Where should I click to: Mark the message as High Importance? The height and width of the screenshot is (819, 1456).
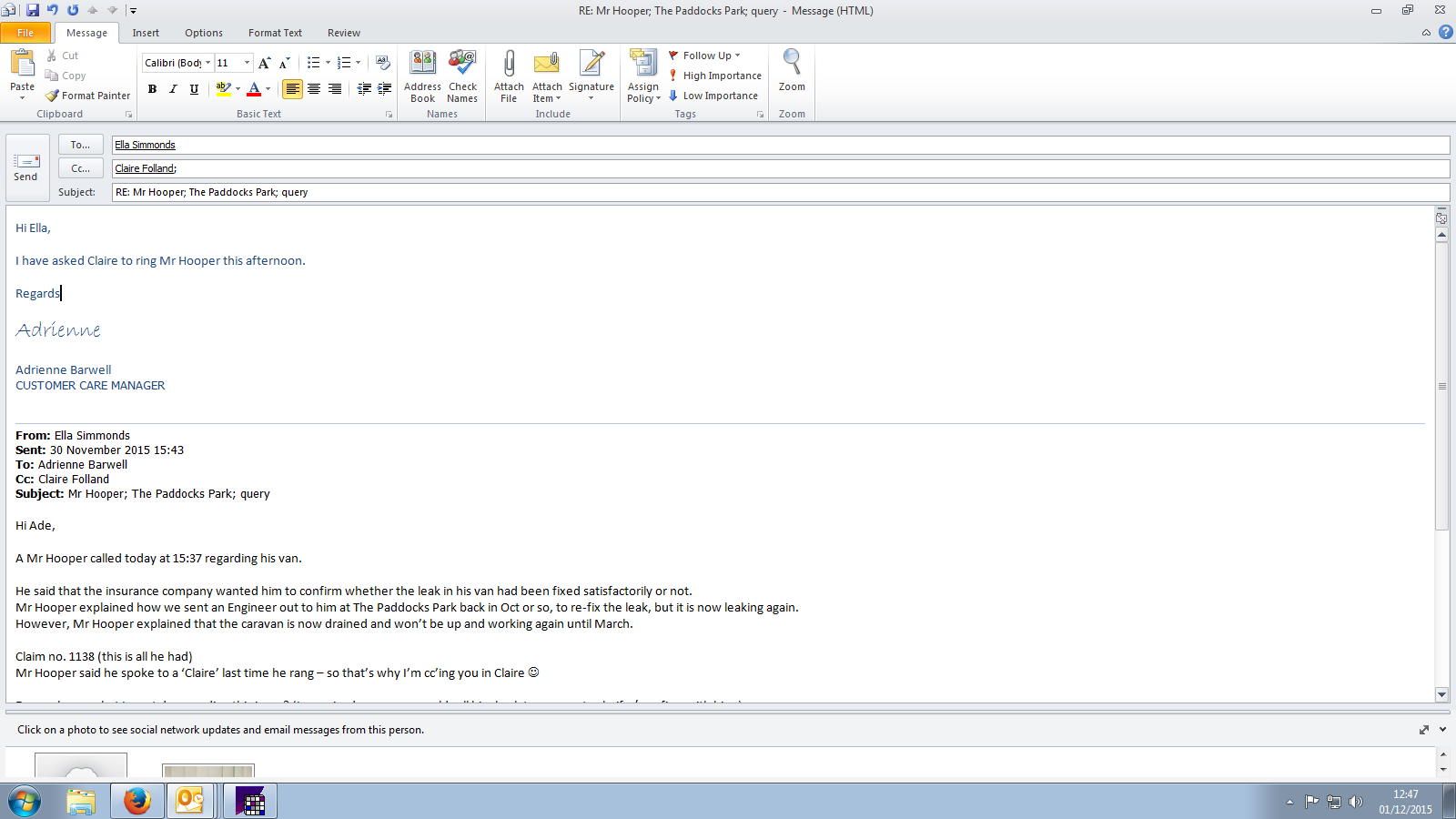(x=715, y=76)
